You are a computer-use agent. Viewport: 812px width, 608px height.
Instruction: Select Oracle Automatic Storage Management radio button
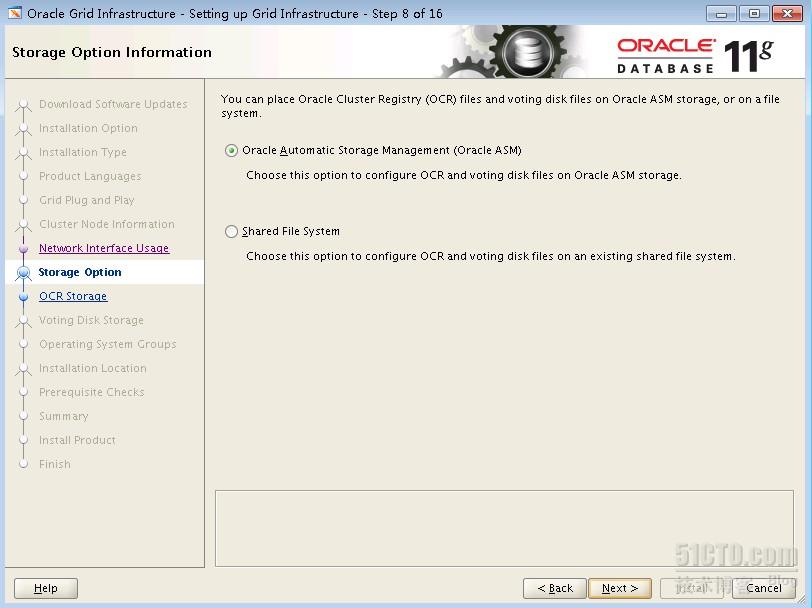coord(231,151)
